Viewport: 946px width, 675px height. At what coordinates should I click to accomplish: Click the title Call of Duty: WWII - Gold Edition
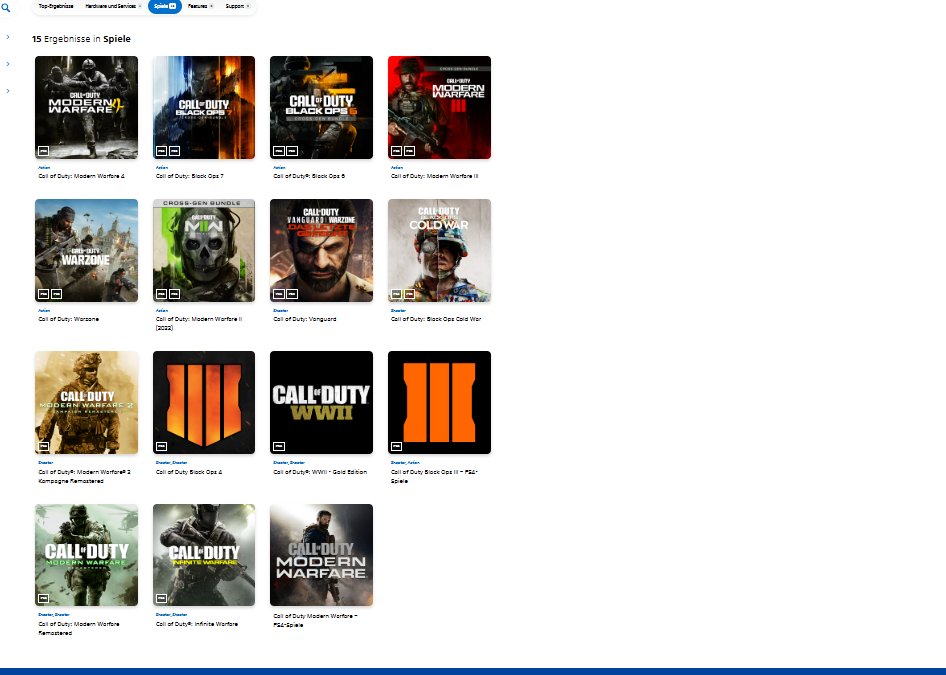pos(320,472)
